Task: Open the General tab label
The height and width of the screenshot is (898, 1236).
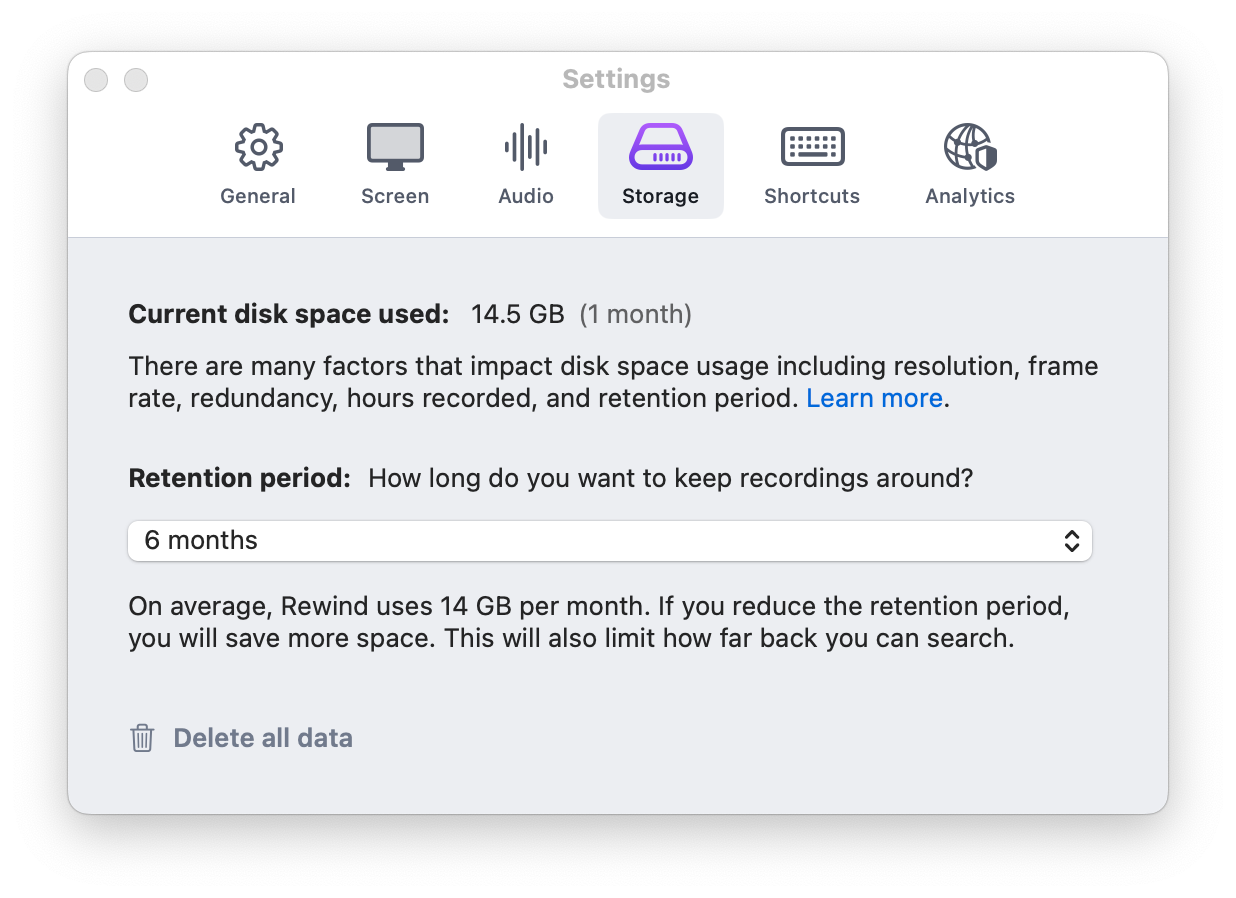Action: click(x=258, y=196)
